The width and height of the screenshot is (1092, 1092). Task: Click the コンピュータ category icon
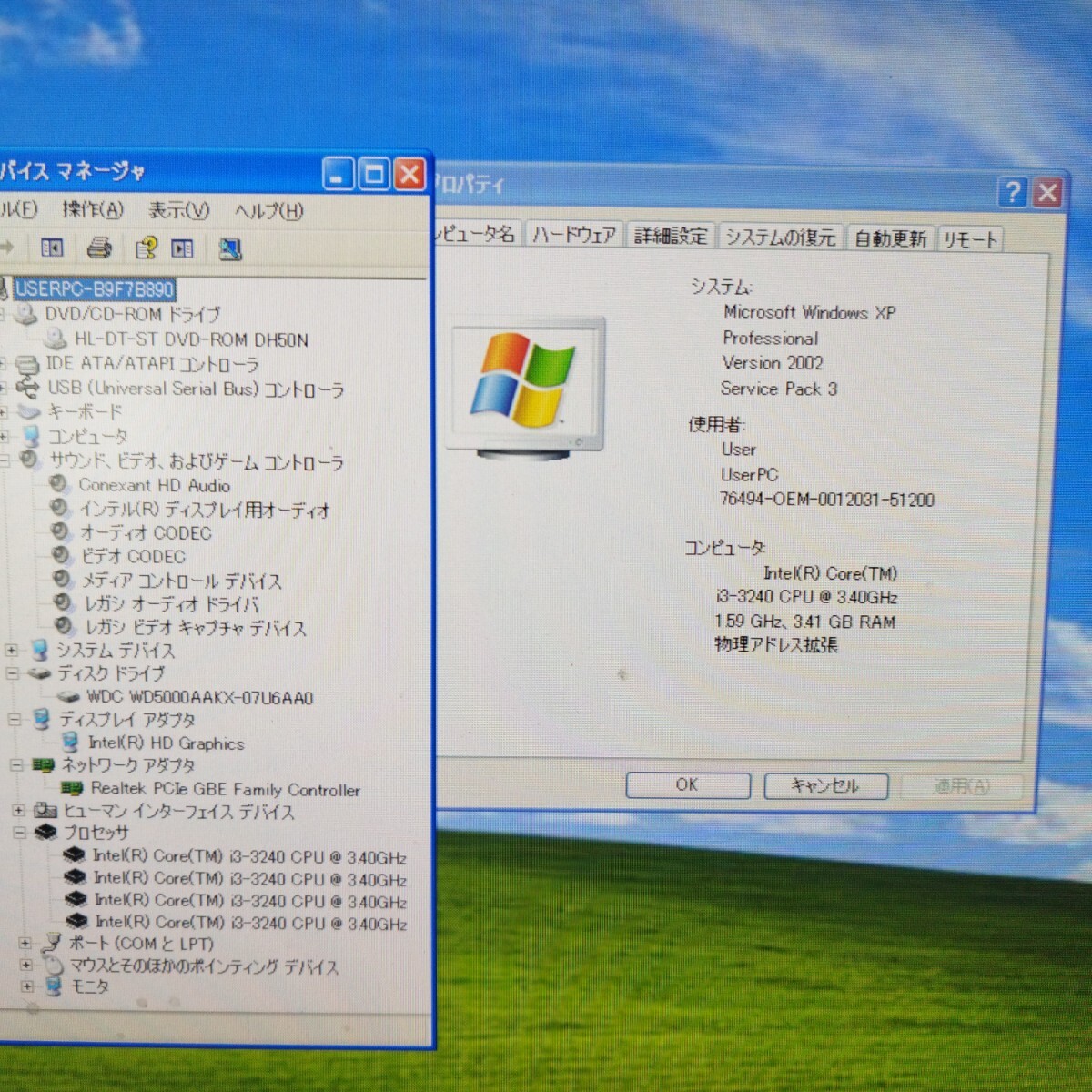tap(31, 437)
